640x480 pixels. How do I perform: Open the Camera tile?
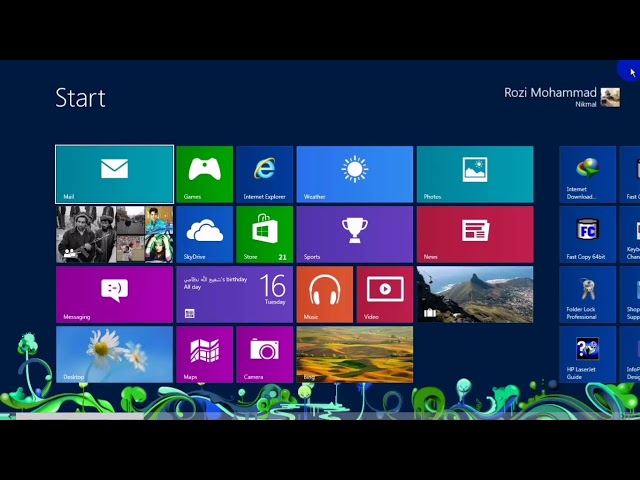(x=265, y=354)
